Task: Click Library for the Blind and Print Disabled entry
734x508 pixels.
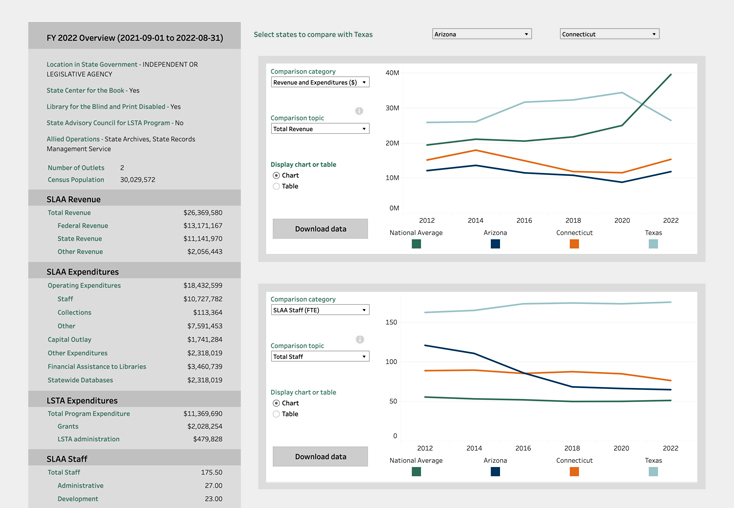Action: pyautogui.click(x=113, y=107)
